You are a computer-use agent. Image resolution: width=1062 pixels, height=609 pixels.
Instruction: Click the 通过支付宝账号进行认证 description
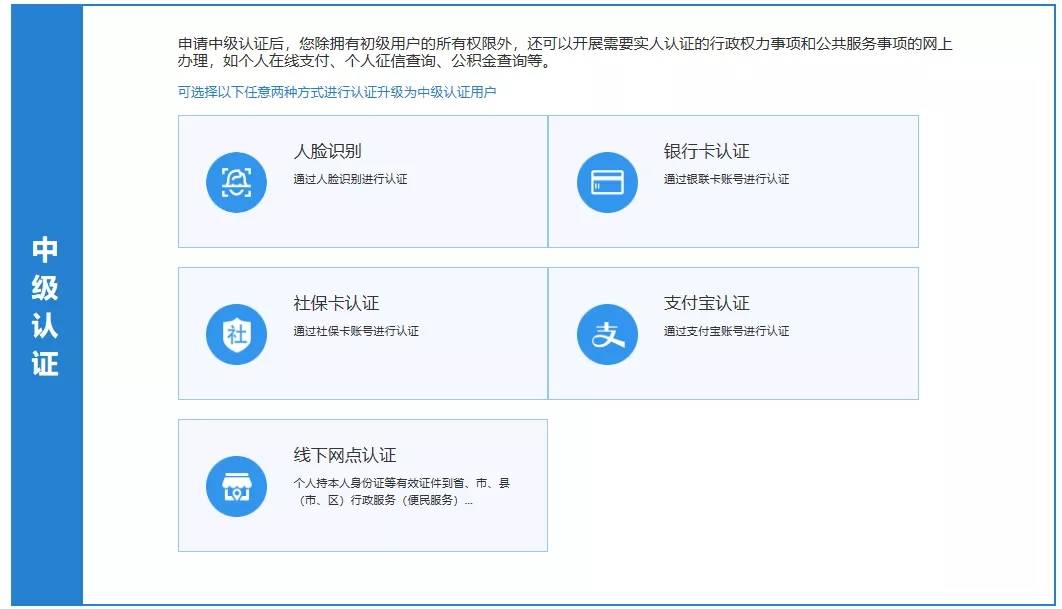(726, 332)
